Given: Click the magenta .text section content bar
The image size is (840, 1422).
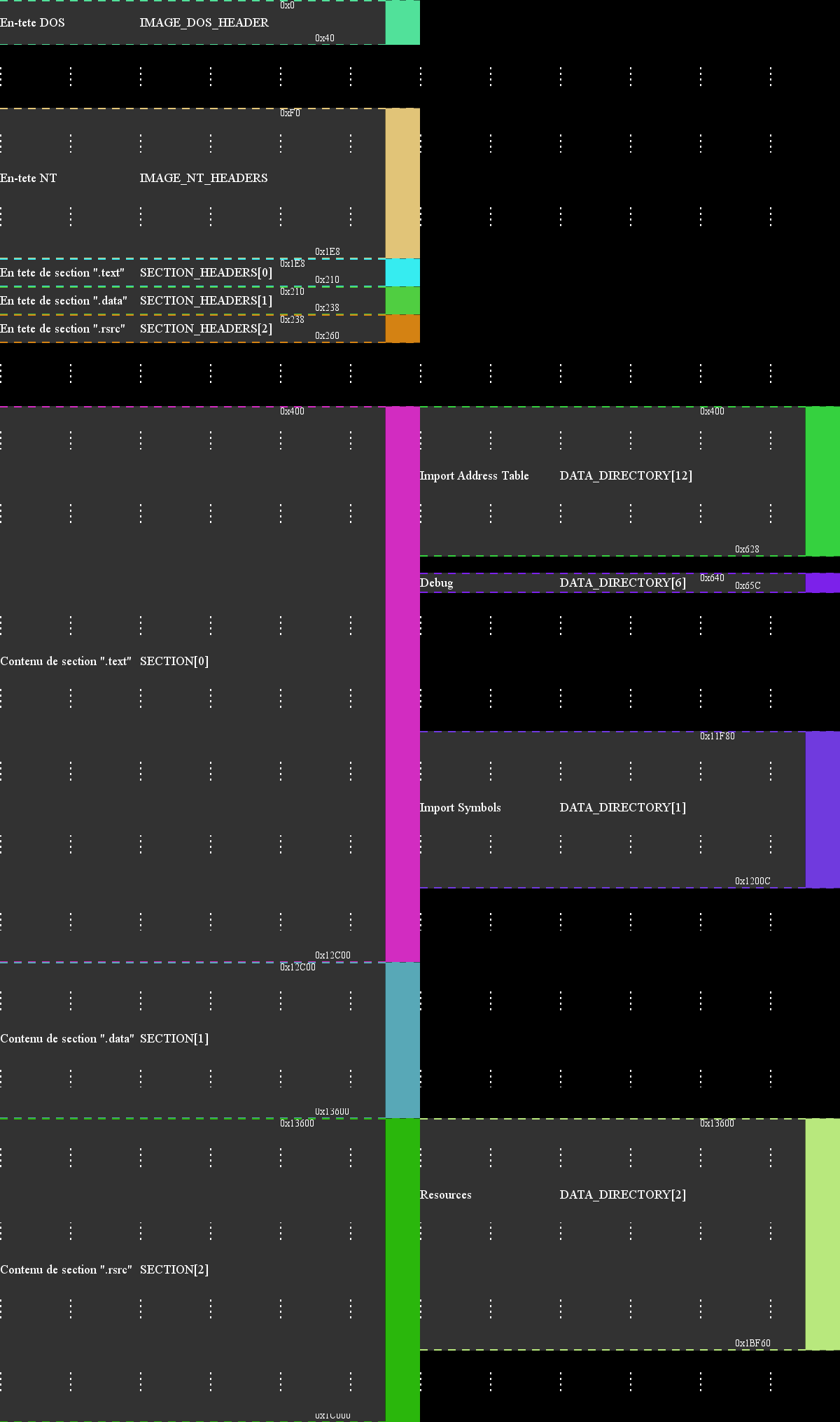Looking at the screenshot, I should click(x=402, y=684).
